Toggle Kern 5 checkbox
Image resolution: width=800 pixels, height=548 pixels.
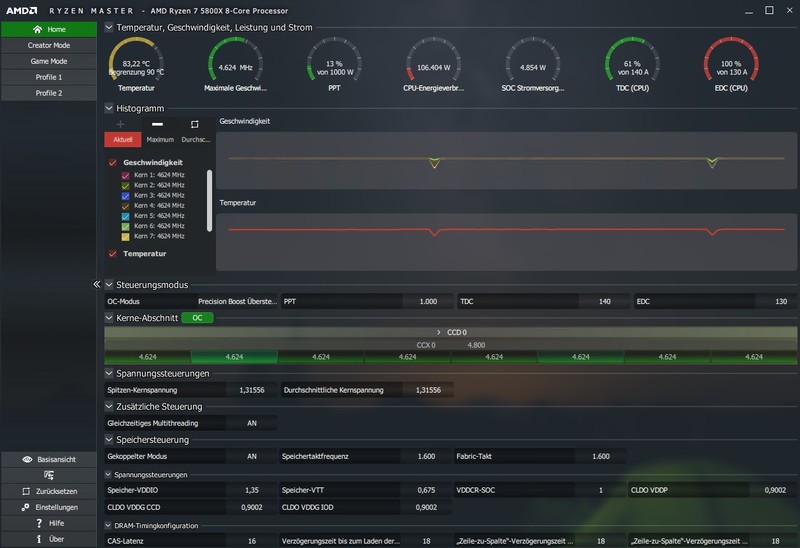click(x=126, y=216)
